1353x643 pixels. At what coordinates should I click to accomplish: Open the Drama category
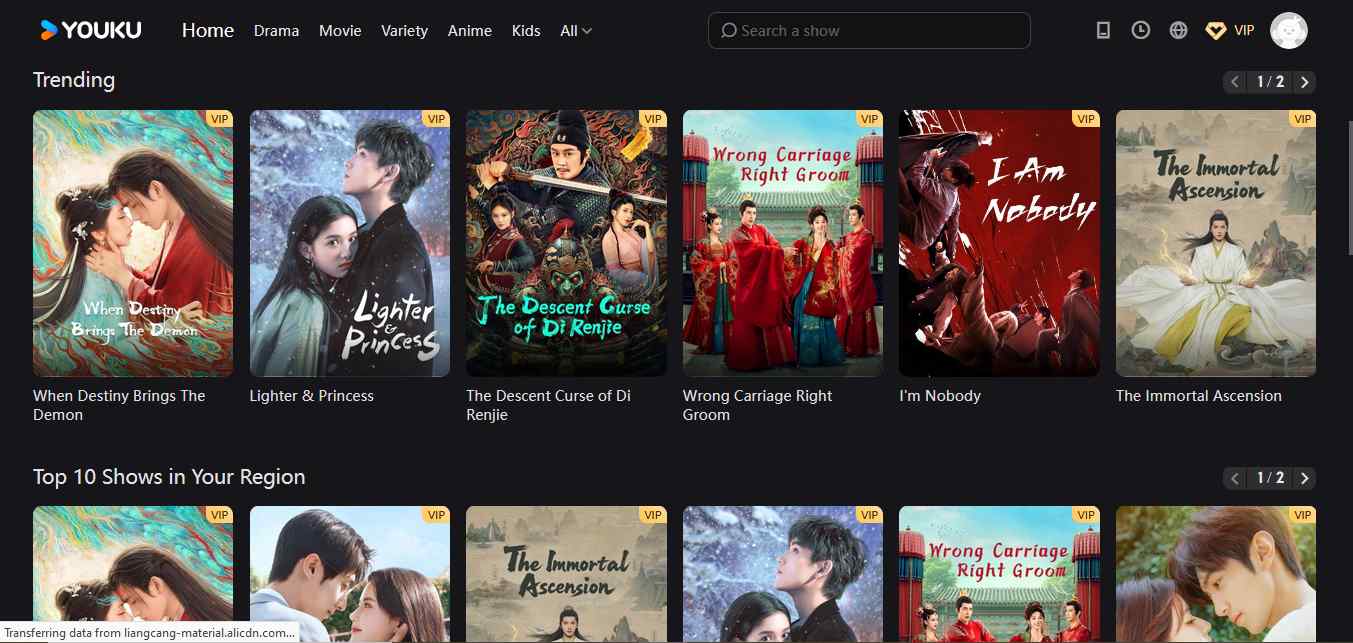pyautogui.click(x=276, y=31)
